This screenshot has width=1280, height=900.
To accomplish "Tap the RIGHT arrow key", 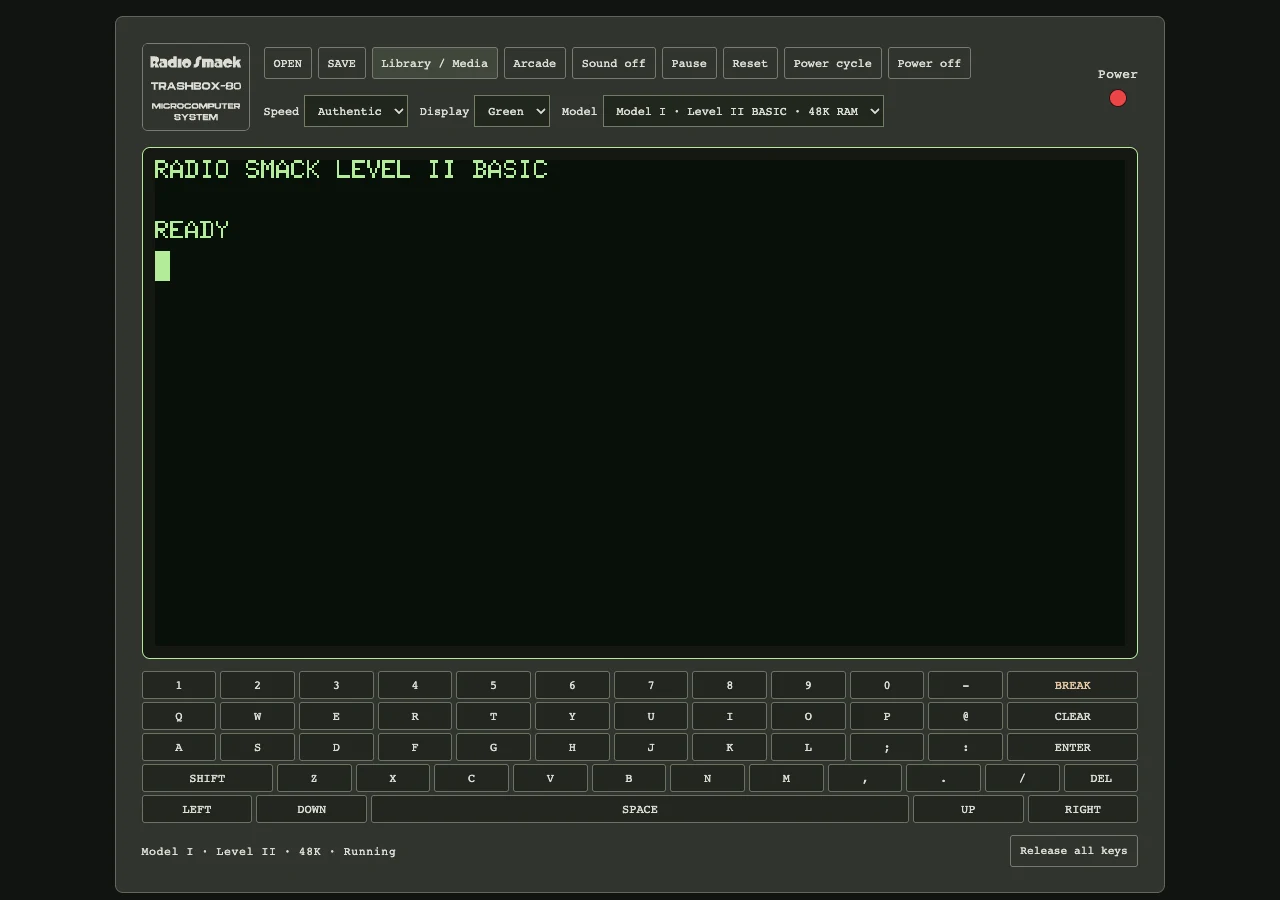I will [1083, 809].
